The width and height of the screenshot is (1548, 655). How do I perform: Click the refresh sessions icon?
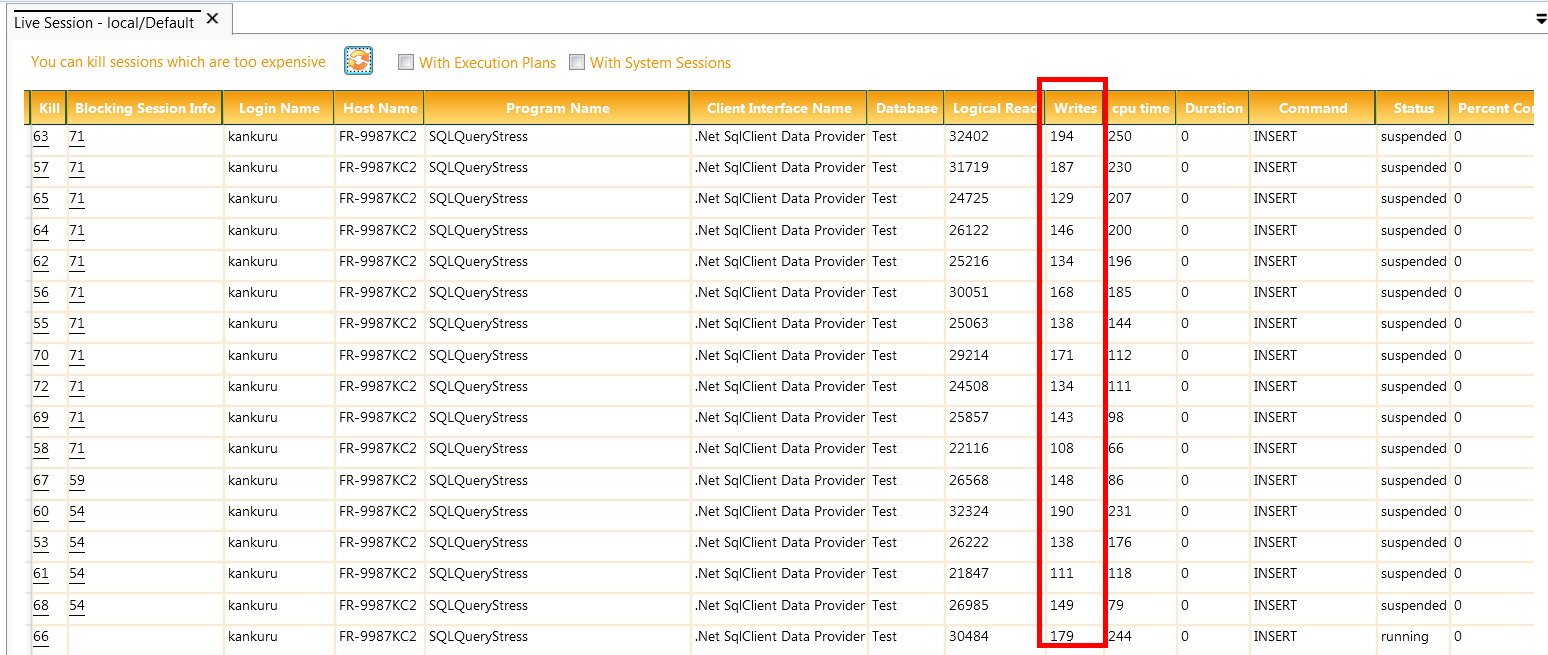pyautogui.click(x=358, y=61)
